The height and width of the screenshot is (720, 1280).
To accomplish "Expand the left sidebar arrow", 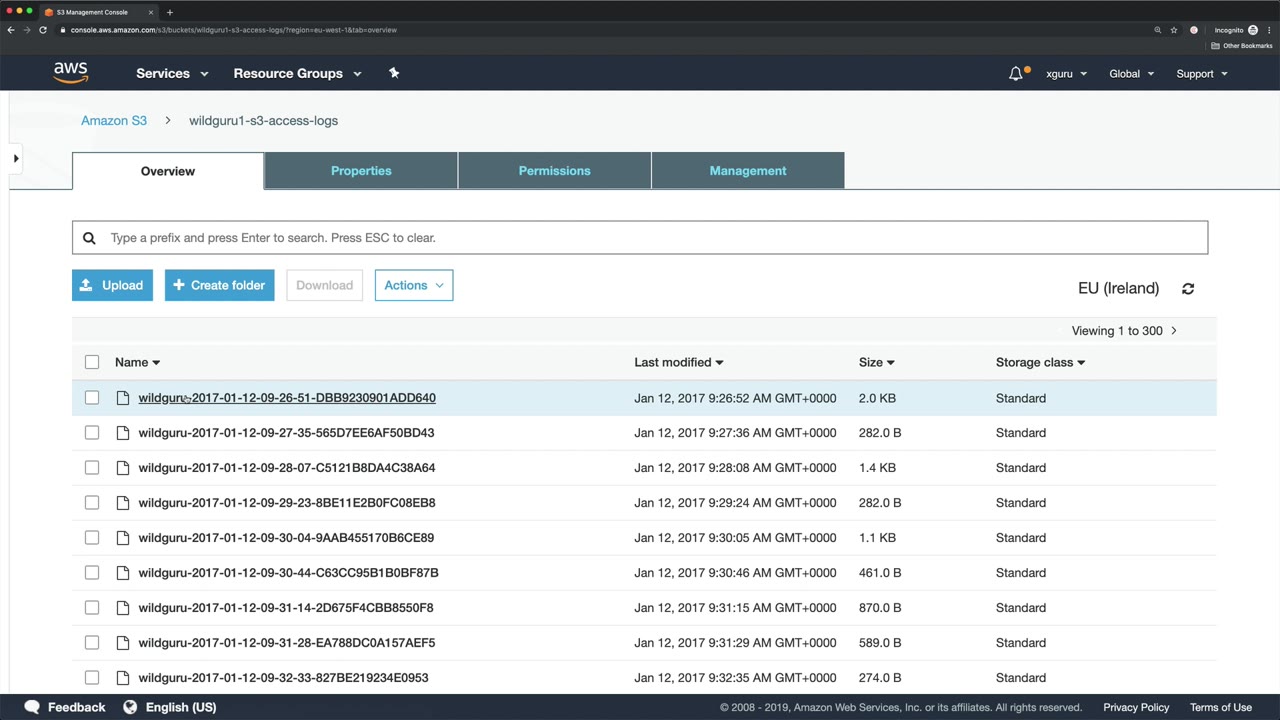I will 16,158.
